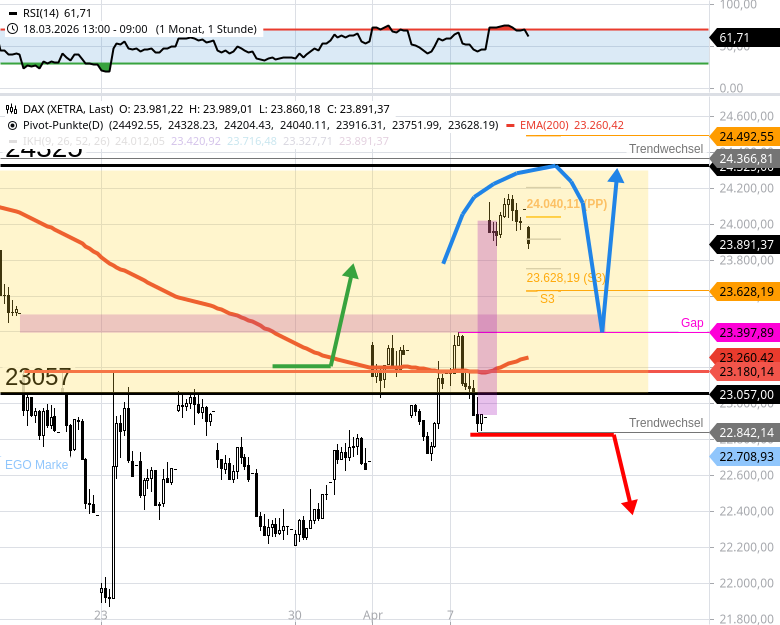The image size is (780, 625).
Task: Click the magenta Gap annotation label
Action: pyautogui.click(x=692, y=322)
